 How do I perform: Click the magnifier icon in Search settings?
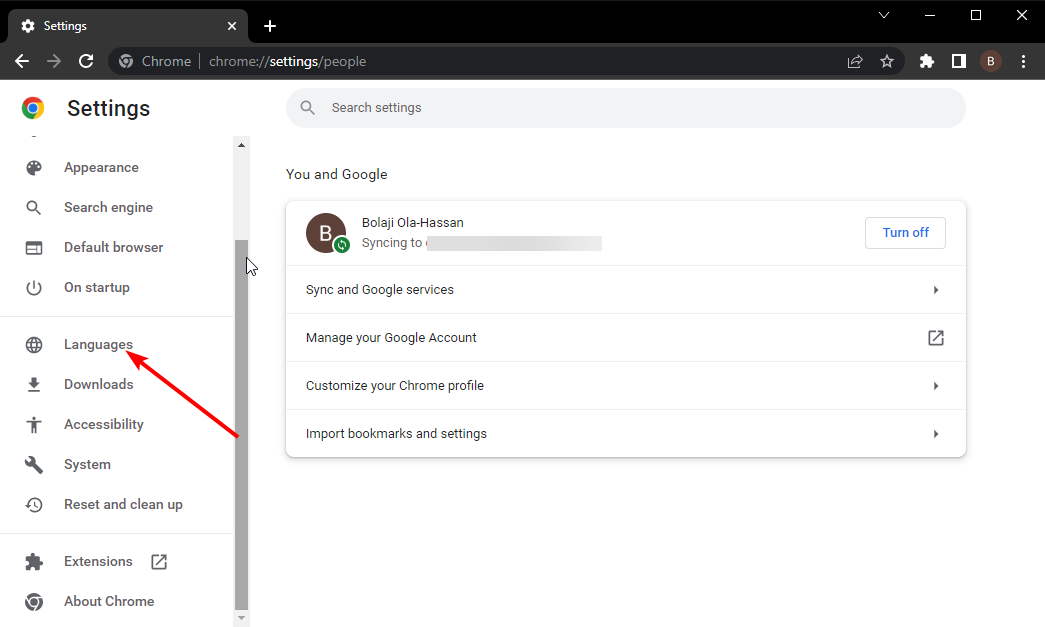click(307, 108)
